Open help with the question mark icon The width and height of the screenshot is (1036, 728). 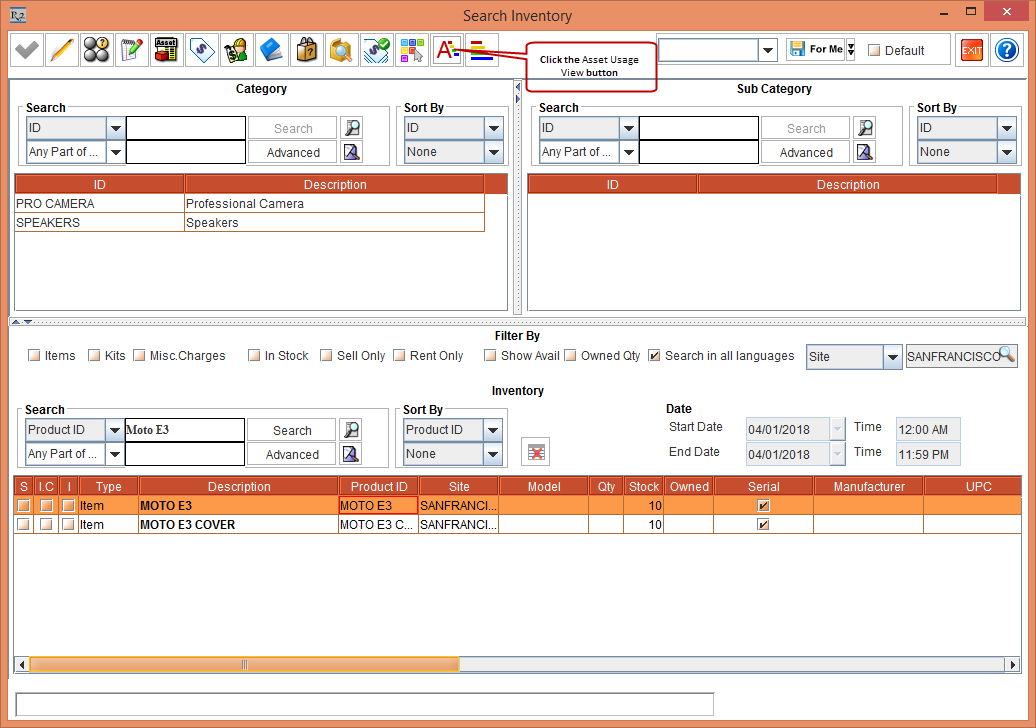[1005, 50]
